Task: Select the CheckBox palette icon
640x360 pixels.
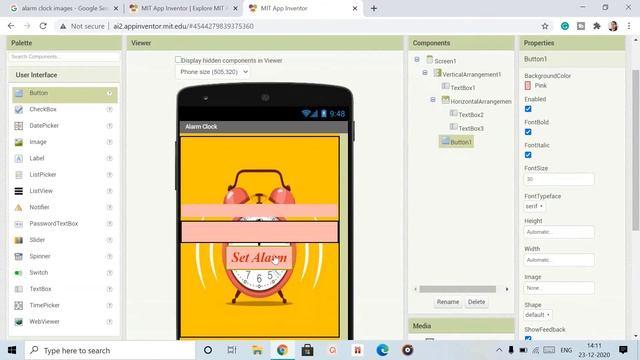Action: [19, 109]
